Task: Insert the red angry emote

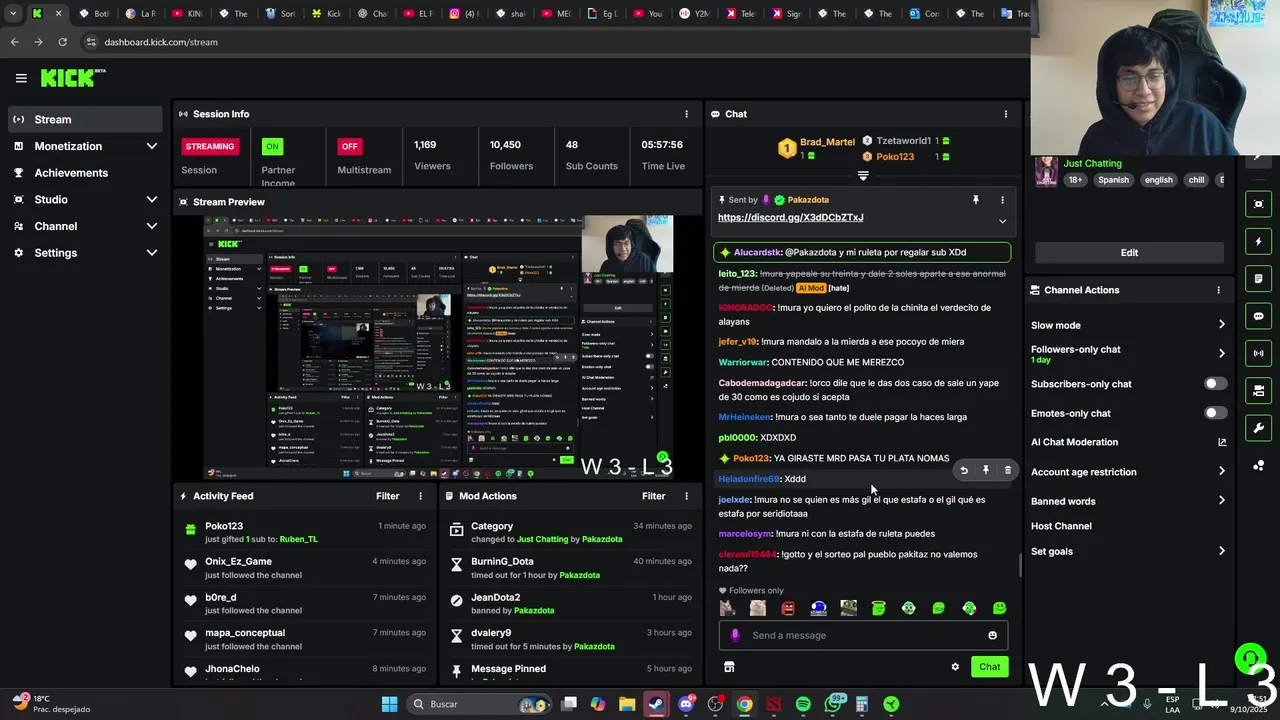Action: click(x=788, y=608)
